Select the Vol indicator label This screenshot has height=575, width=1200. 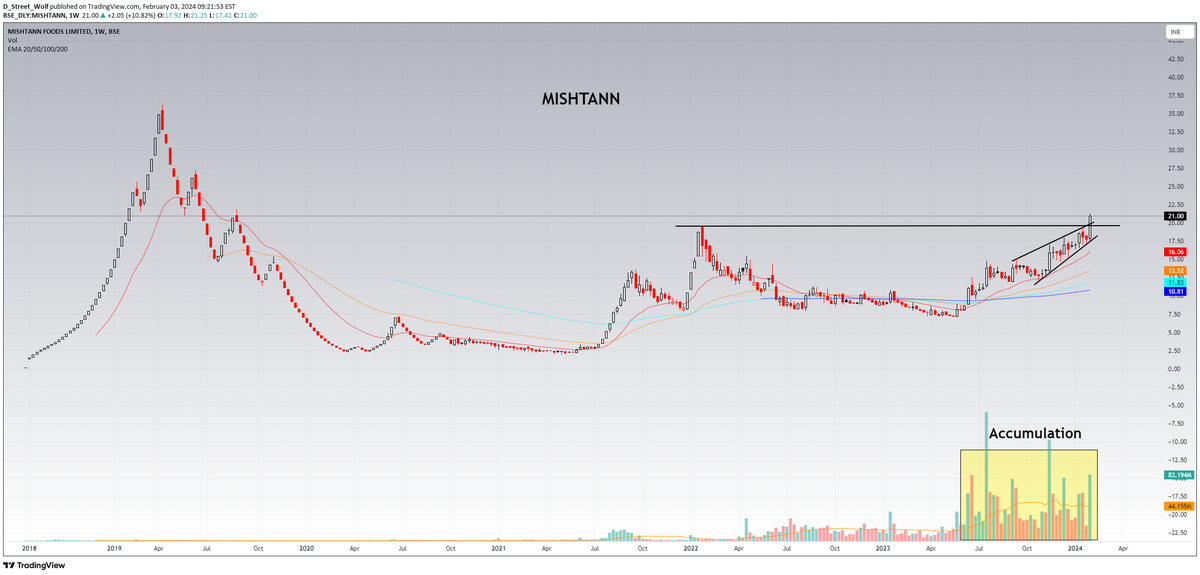pyautogui.click(x=12, y=40)
